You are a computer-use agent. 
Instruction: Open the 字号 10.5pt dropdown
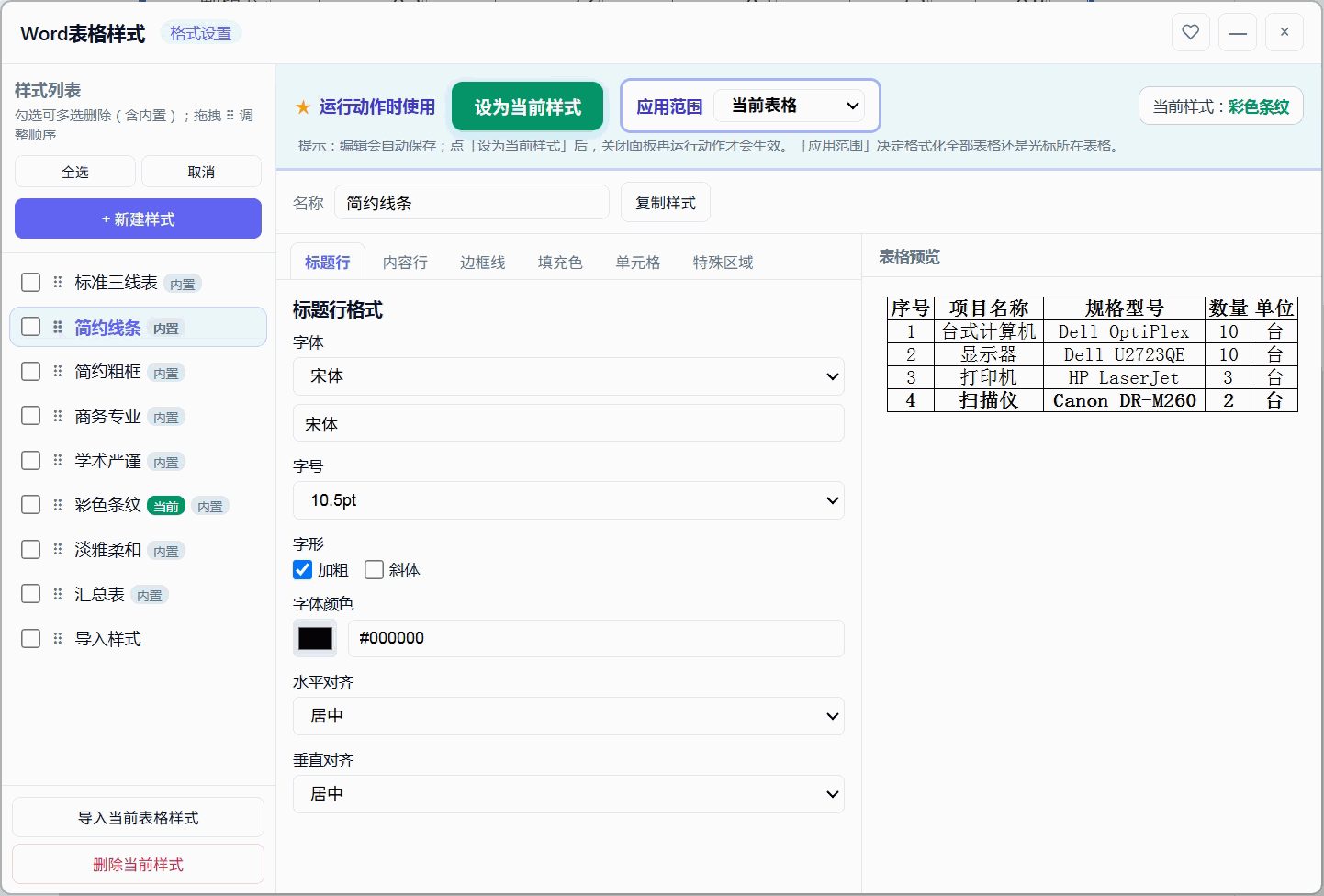(x=568, y=500)
